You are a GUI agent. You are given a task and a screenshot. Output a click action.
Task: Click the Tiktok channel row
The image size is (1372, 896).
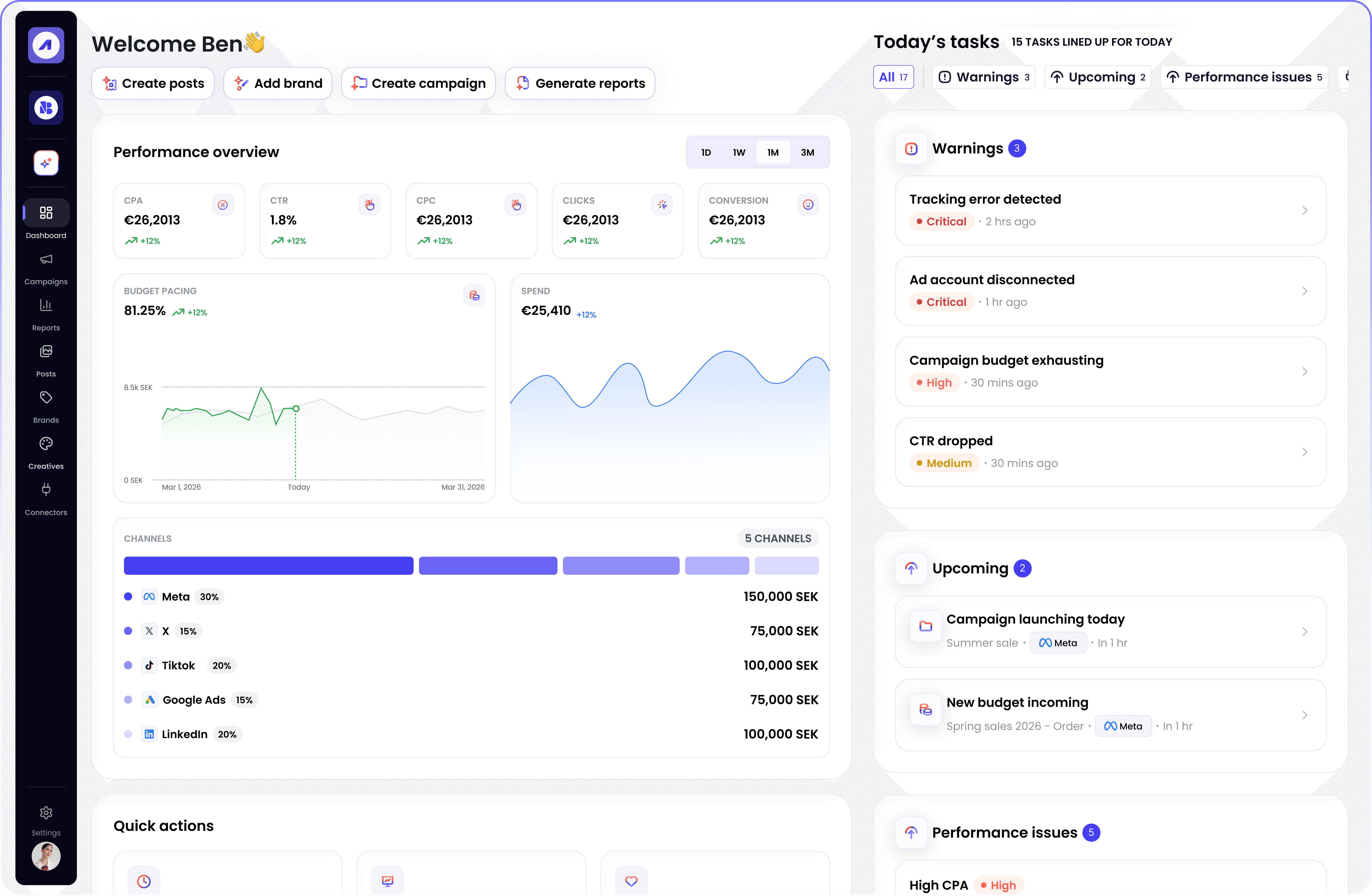(471, 665)
